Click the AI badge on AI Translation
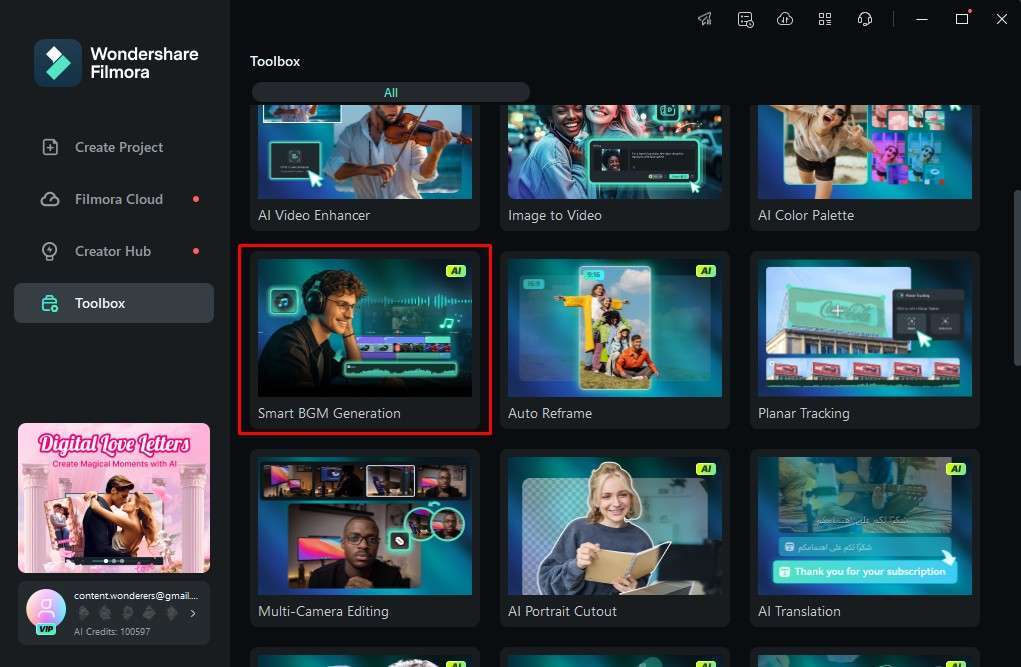Image resolution: width=1021 pixels, height=667 pixels. pos(956,469)
